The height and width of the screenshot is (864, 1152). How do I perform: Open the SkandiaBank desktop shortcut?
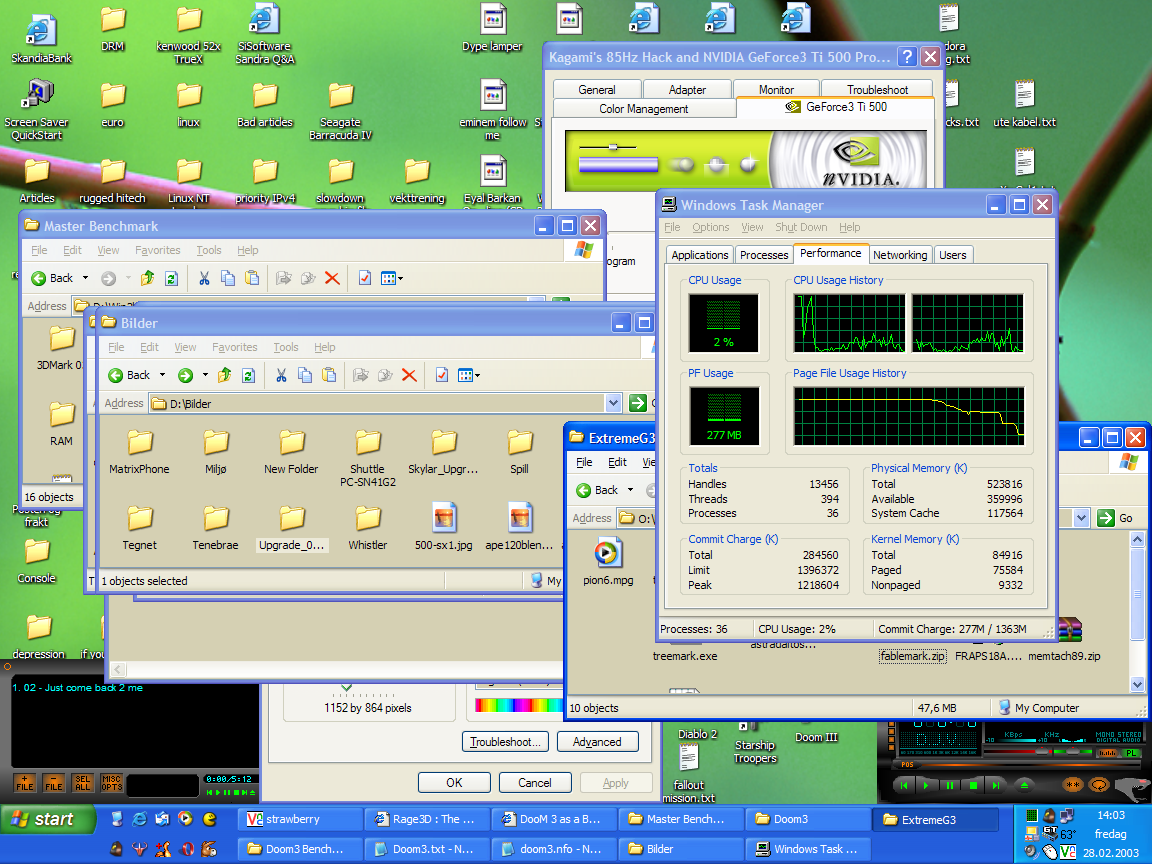tap(41, 37)
